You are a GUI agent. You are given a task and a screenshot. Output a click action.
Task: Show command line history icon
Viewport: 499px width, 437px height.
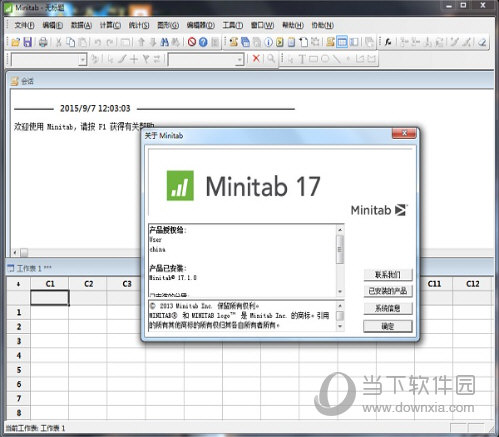[280, 42]
